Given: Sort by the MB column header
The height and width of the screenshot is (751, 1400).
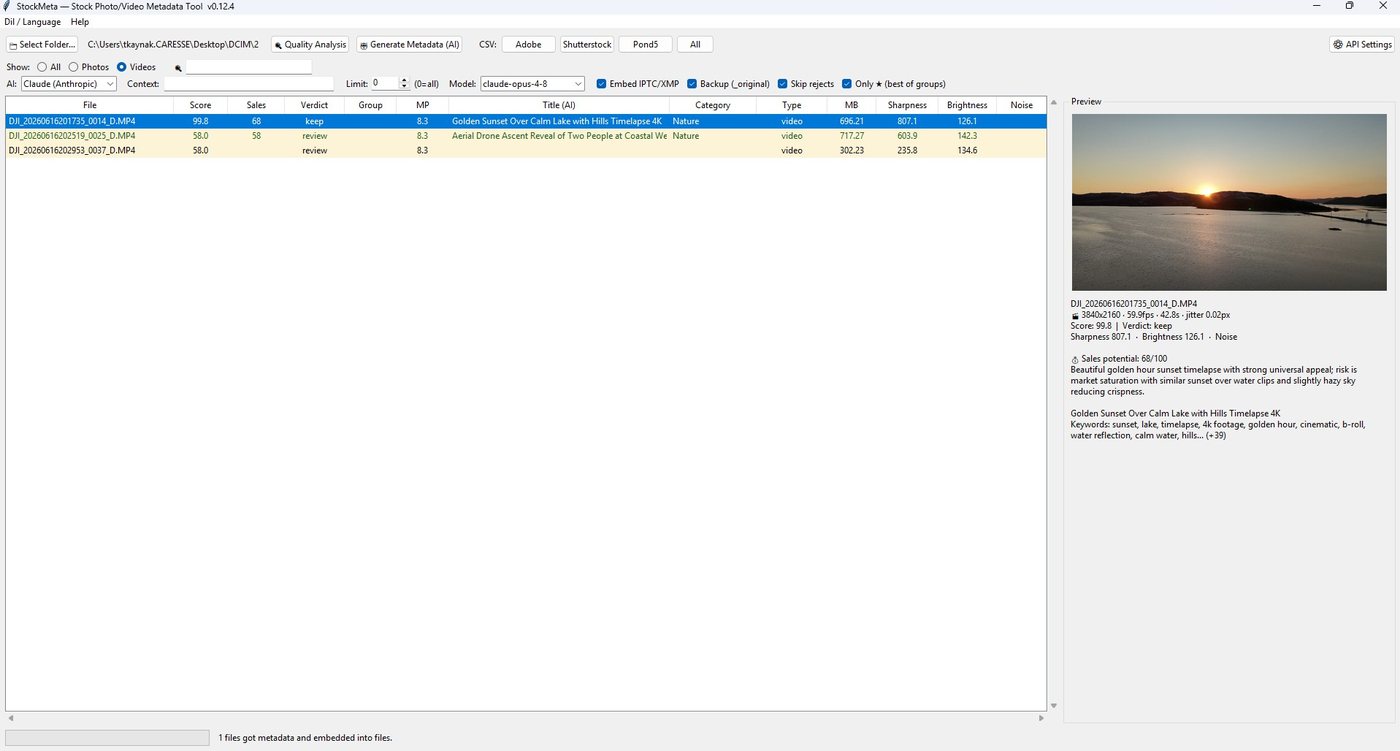Looking at the screenshot, I should (x=852, y=105).
